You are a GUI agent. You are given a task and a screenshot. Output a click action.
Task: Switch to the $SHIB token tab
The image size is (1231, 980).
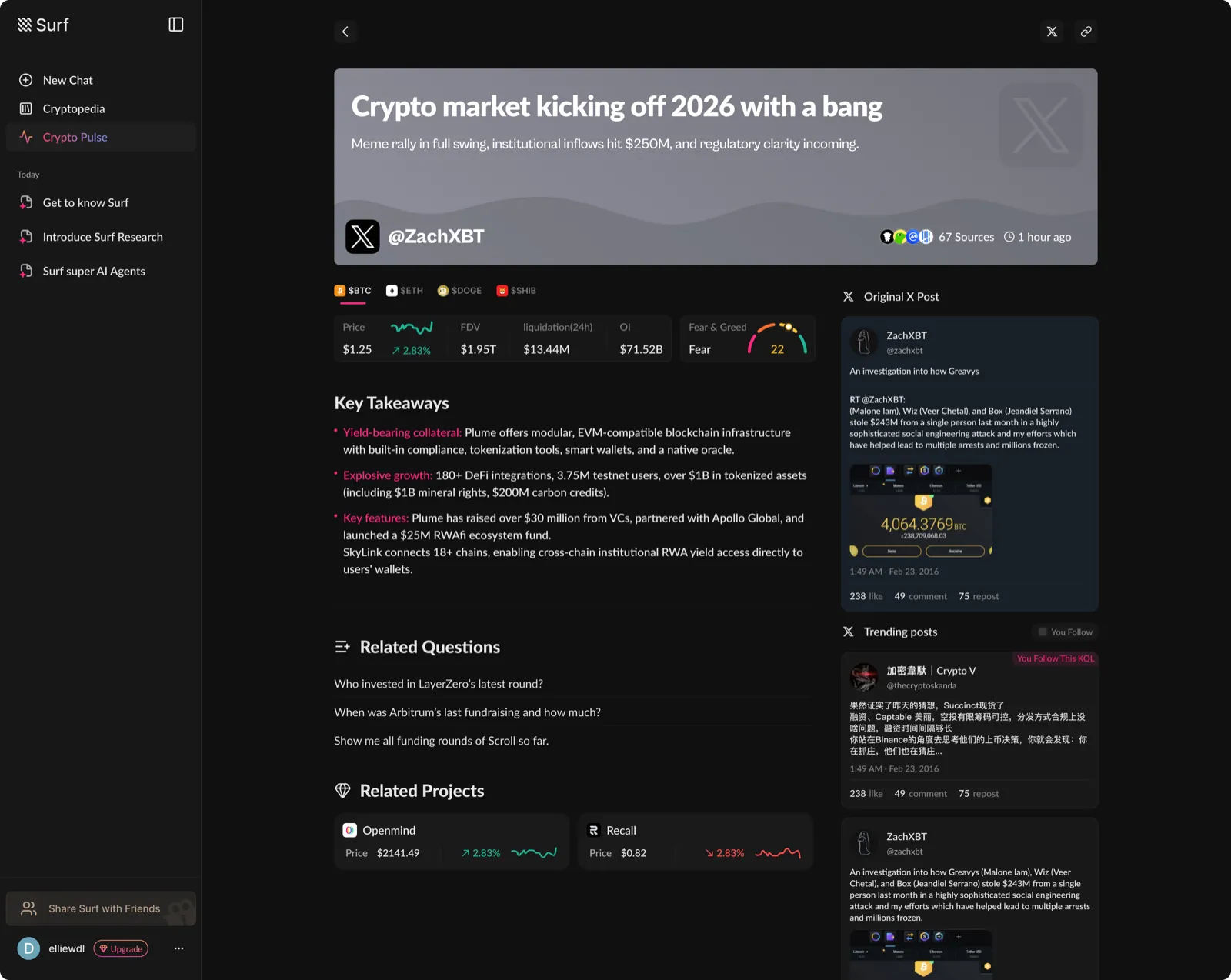click(x=516, y=291)
